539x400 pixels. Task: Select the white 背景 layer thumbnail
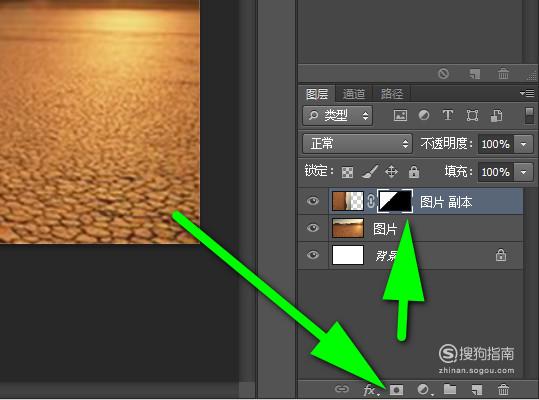348,255
